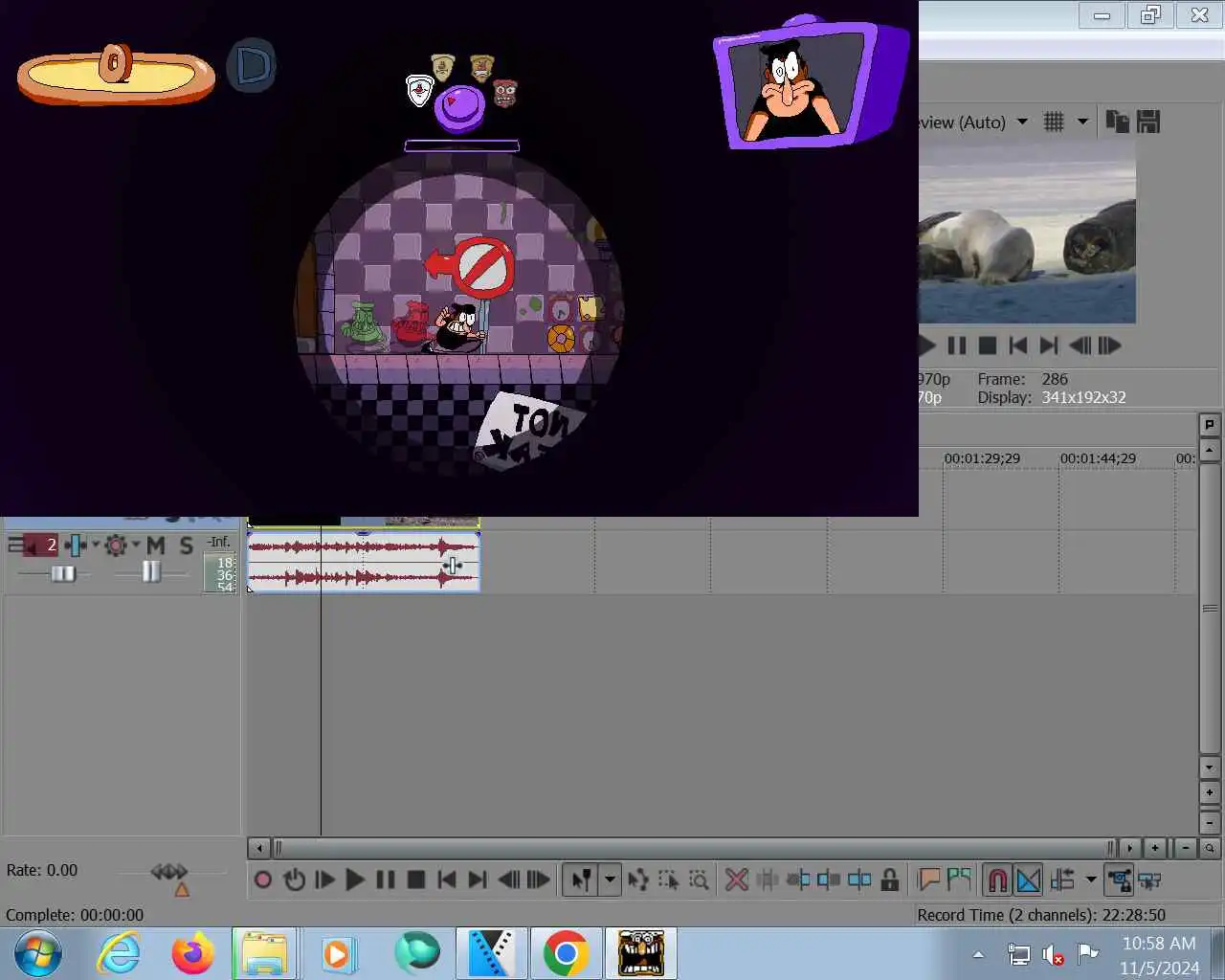The width and height of the screenshot is (1225, 980).
Task: Click the Insert Marker button
Action: tap(928, 880)
